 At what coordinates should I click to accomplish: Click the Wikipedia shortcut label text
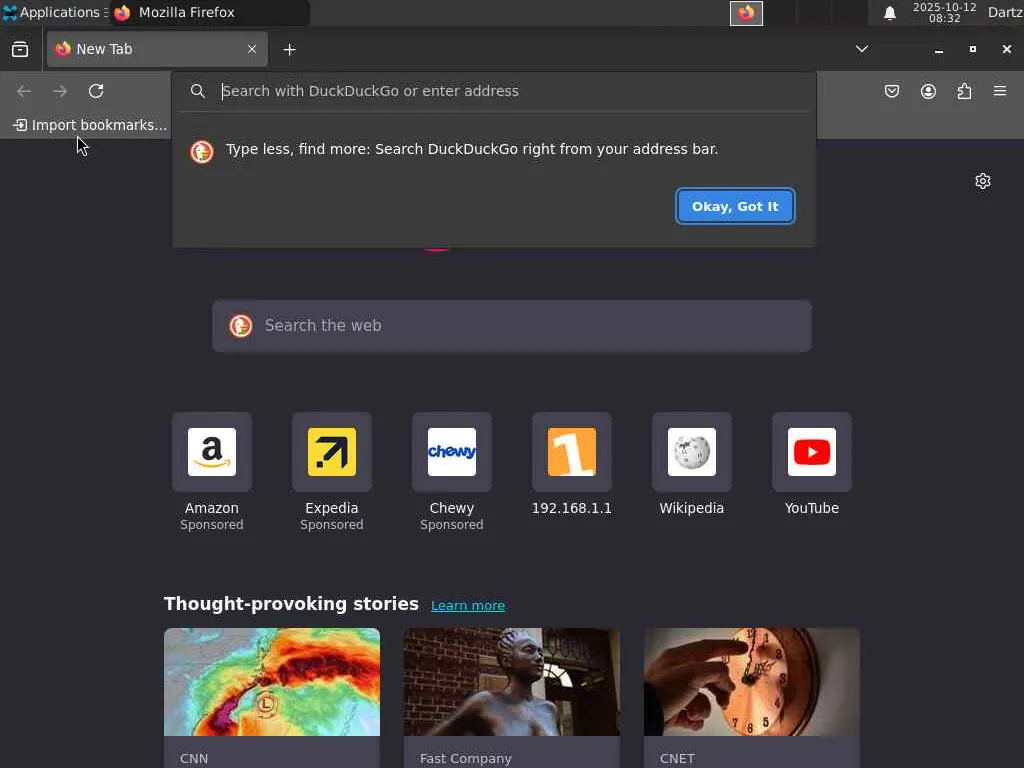(x=692, y=508)
